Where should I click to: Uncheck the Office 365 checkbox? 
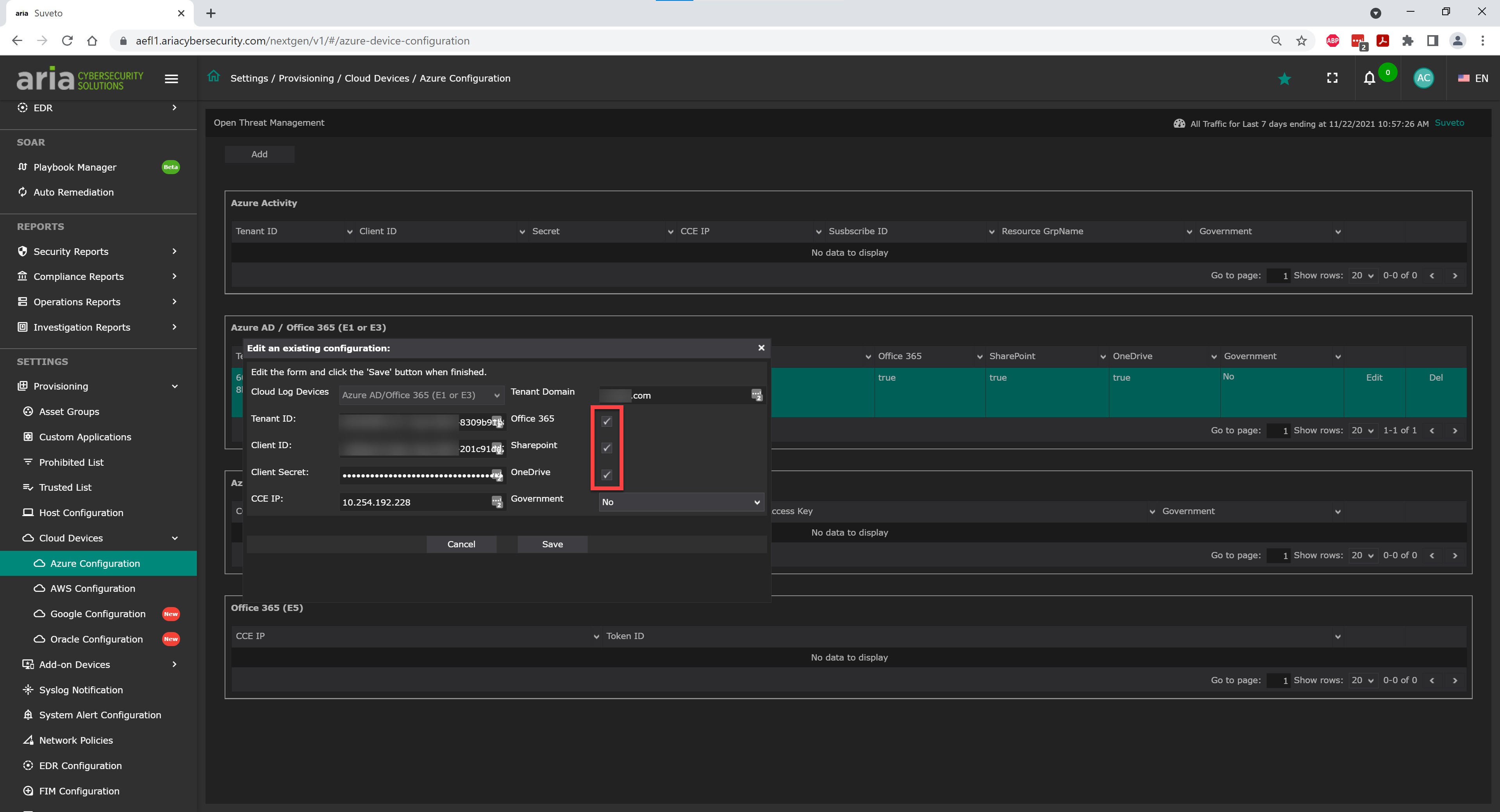pos(606,422)
